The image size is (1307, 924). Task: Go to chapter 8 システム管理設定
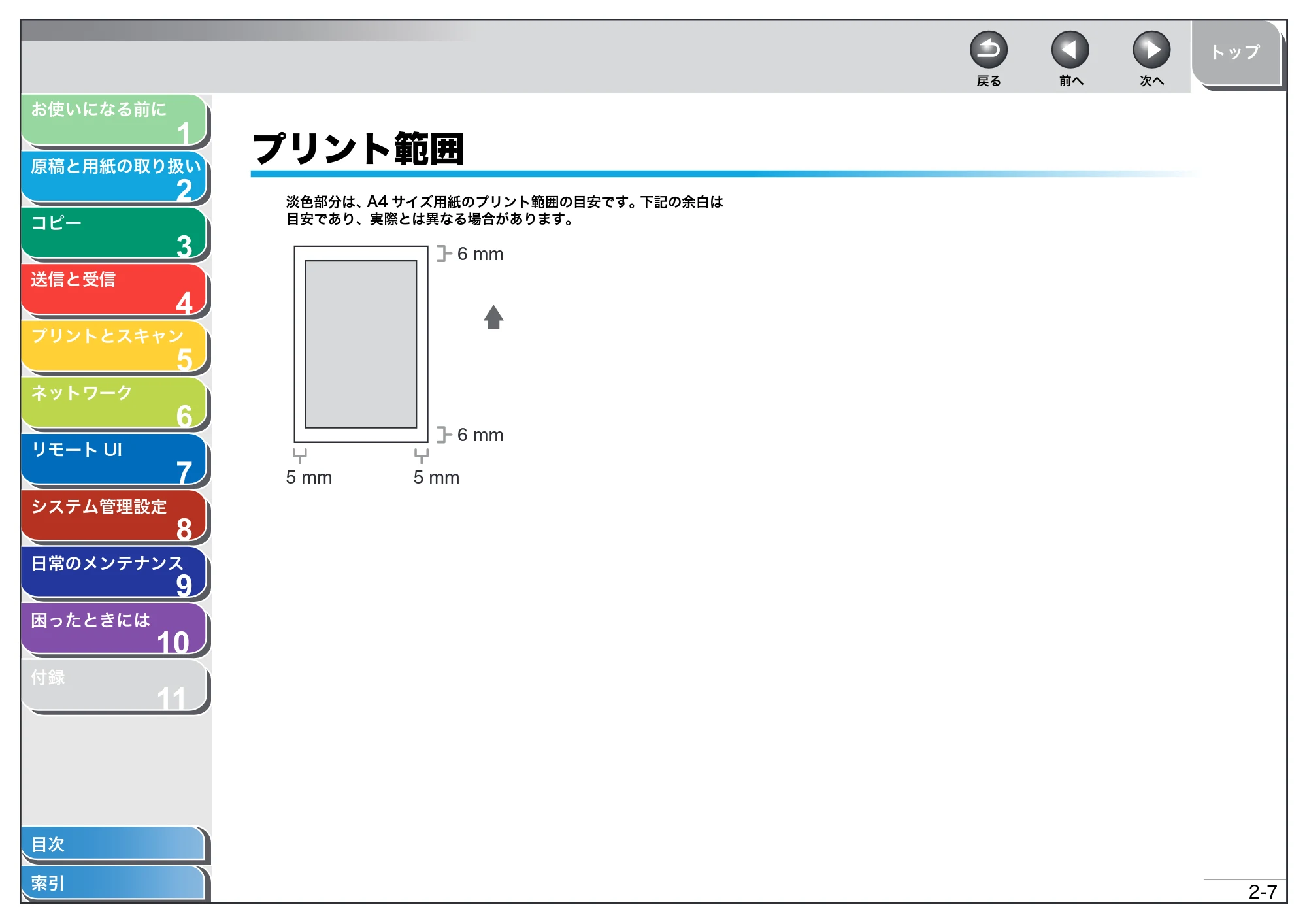point(114,516)
